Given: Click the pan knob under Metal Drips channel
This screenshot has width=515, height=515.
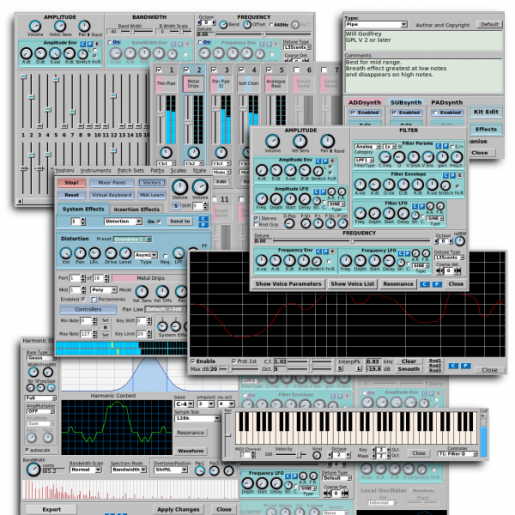Looking at the screenshot, I should [x=193, y=153].
